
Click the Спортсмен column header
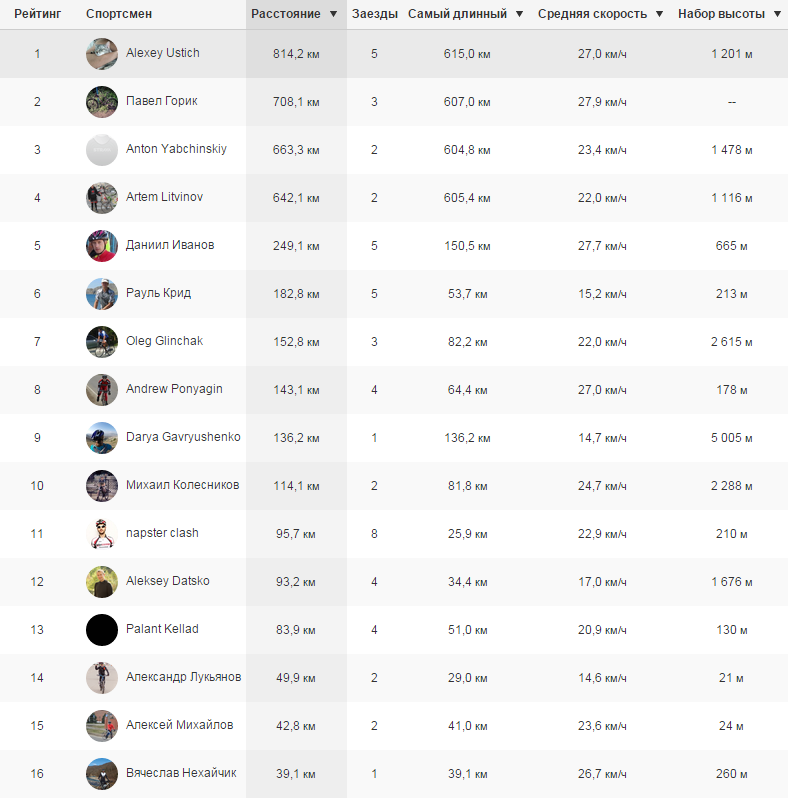pyautogui.click(x=118, y=15)
